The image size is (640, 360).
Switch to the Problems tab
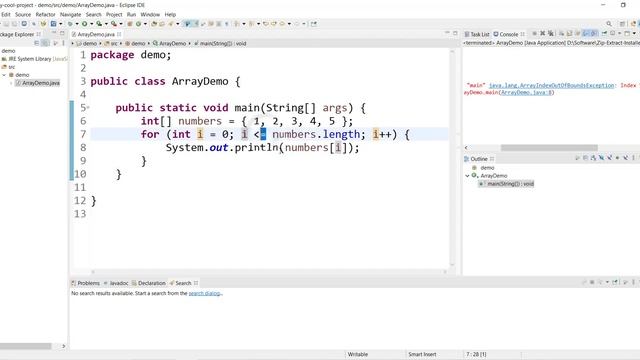pos(86,283)
